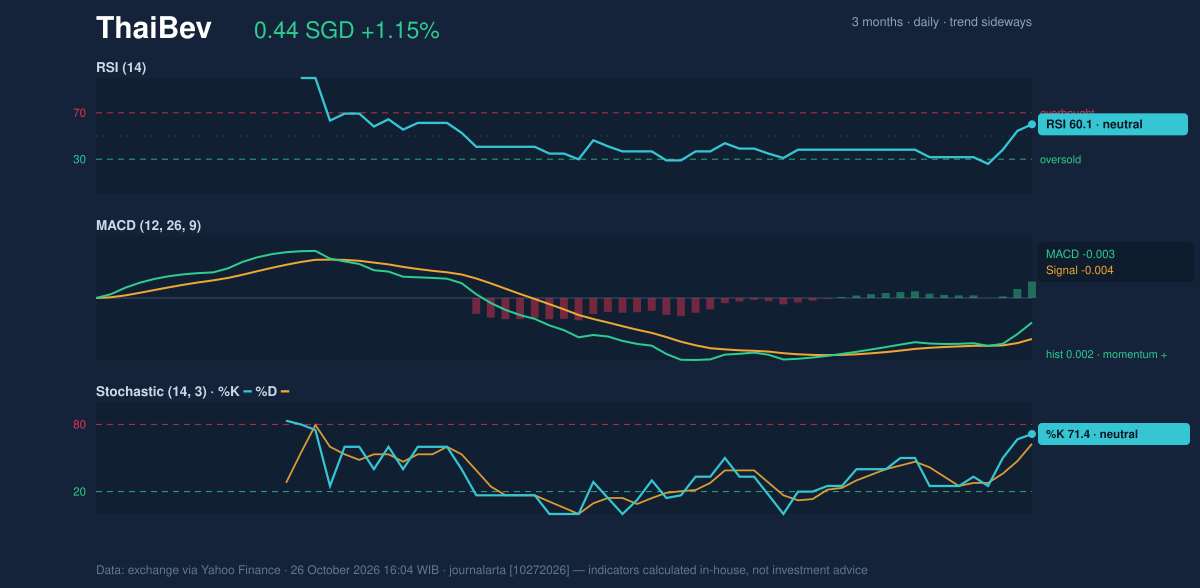Click the hist 0.002 momentum + label
Viewport: 1200px width, 588px height.
coord(1106,354)
